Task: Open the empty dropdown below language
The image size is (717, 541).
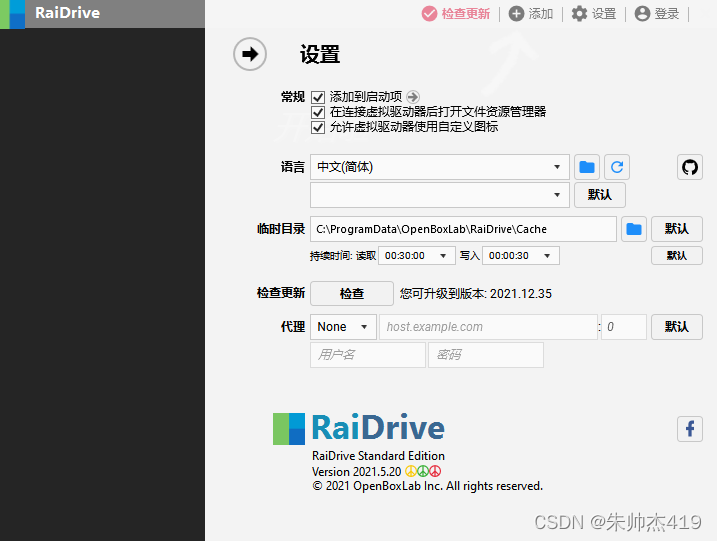Action: [x=439, y=195]
